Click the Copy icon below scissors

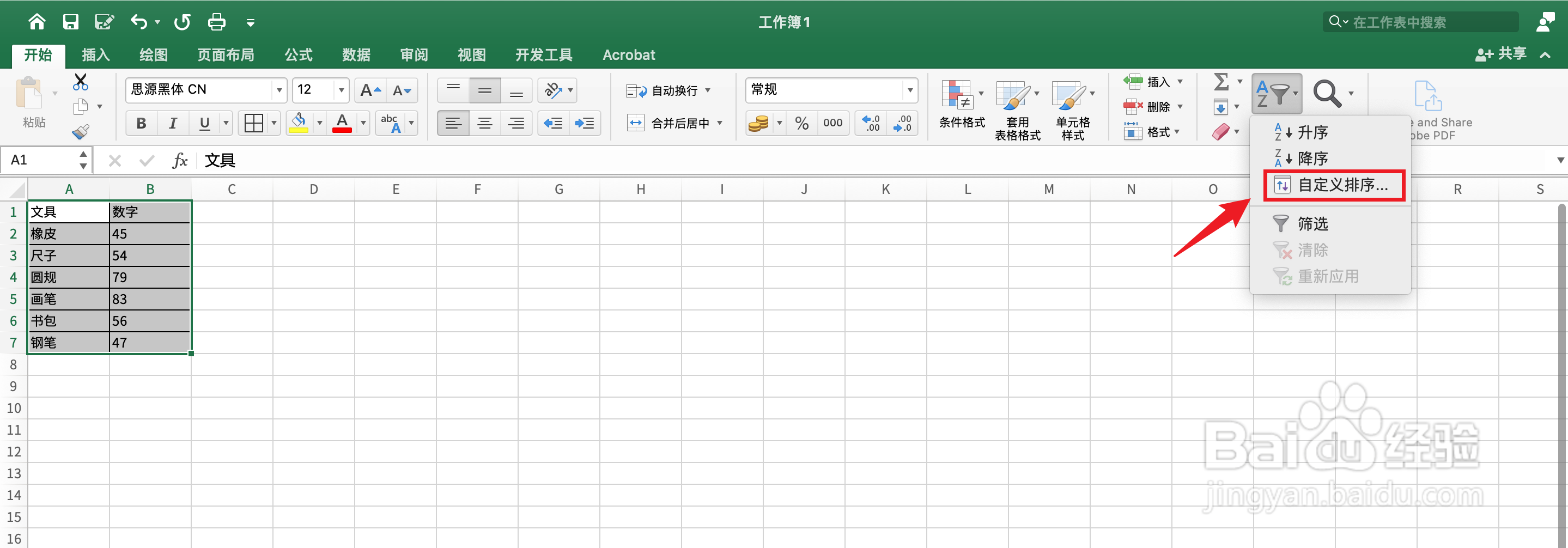point(80,107)
